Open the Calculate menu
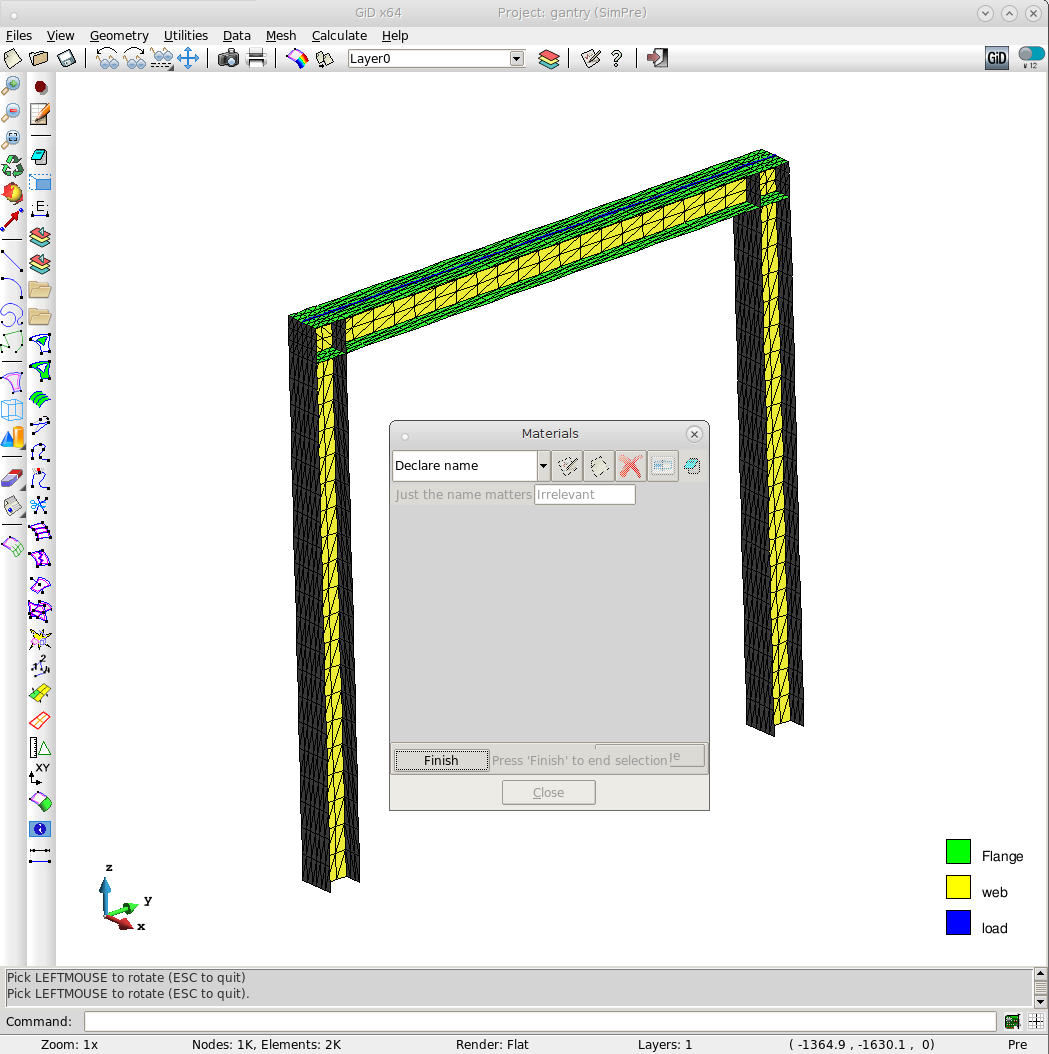 [x=339, y=35]
